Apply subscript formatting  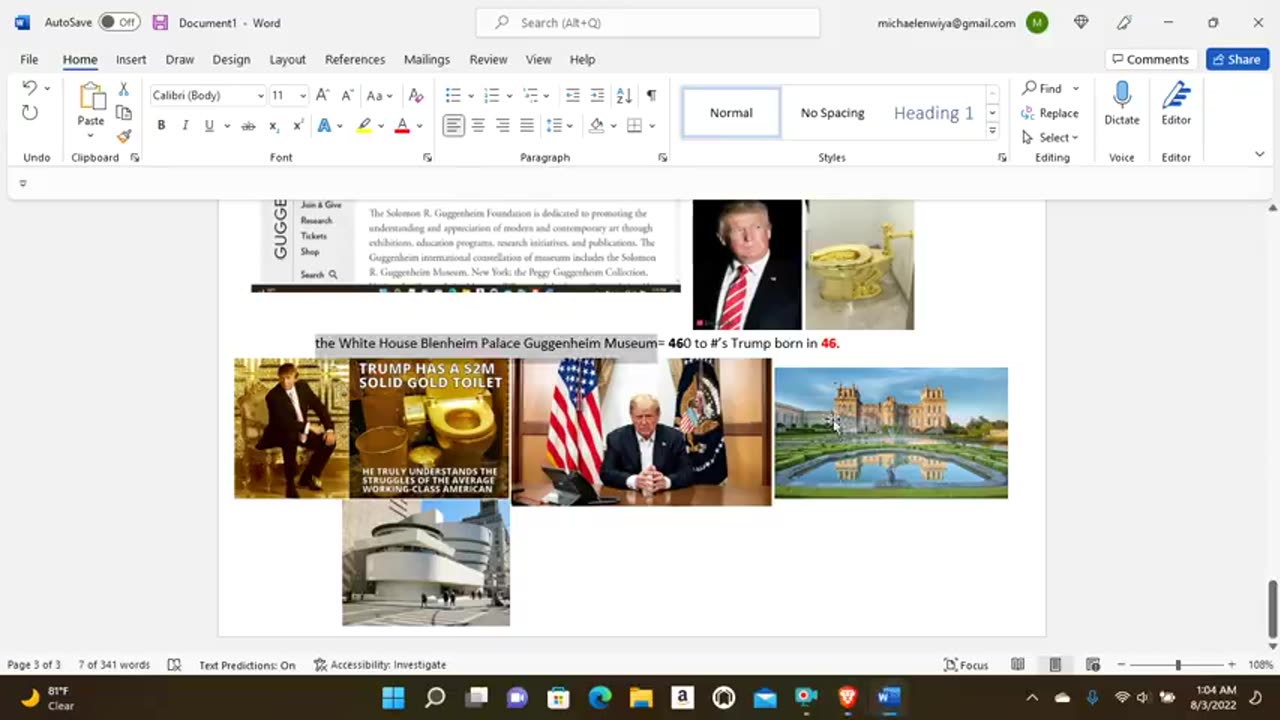tap(273, 126)
